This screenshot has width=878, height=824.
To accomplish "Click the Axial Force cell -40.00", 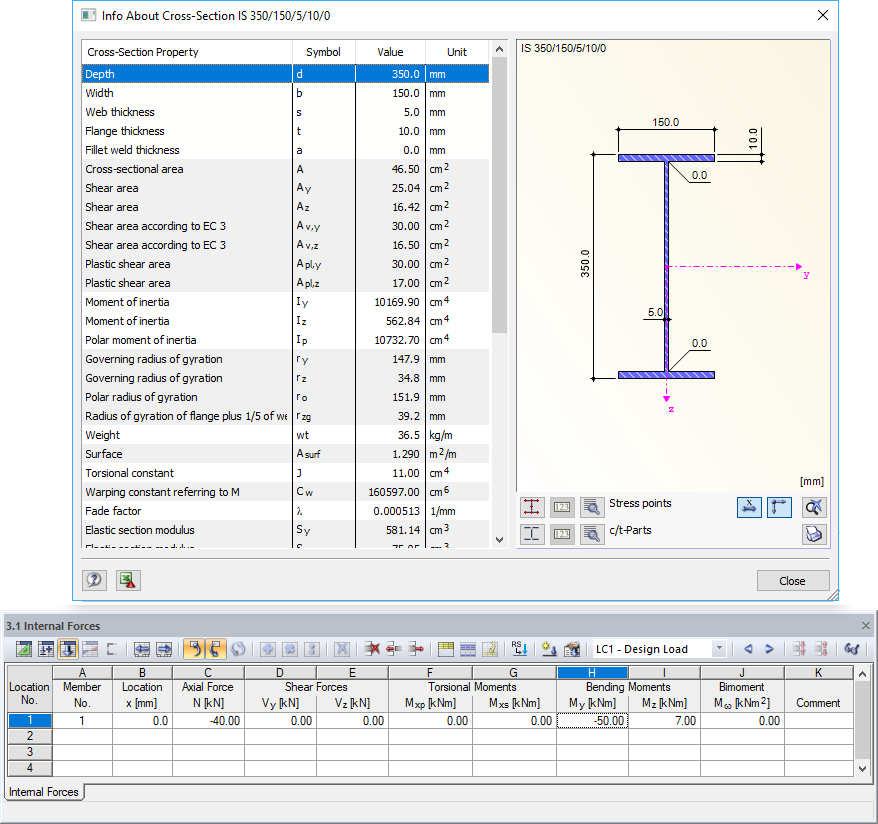I will pos(208,720).
